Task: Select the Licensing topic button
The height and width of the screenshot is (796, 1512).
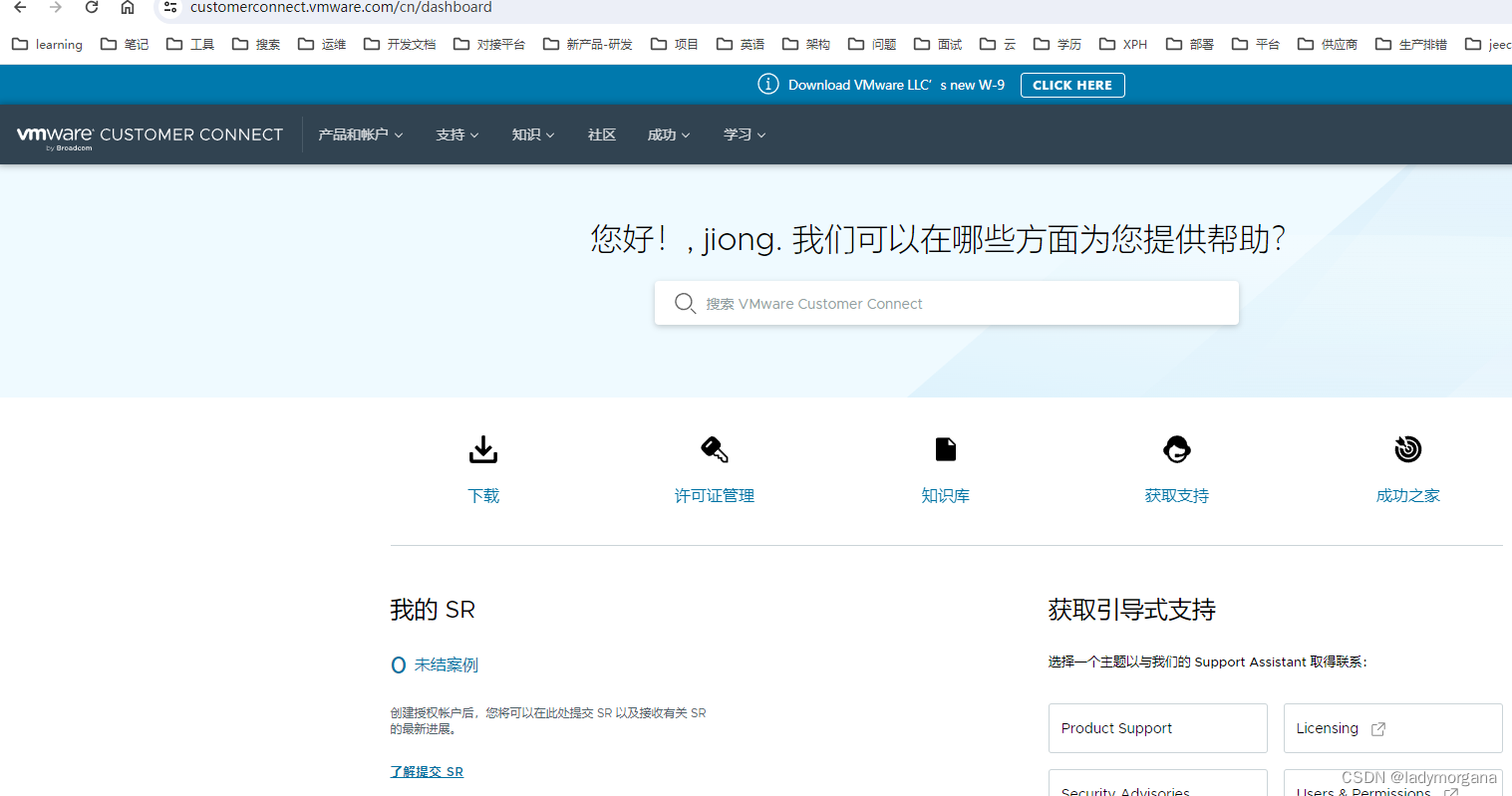Action: (x=1393, y=728)
